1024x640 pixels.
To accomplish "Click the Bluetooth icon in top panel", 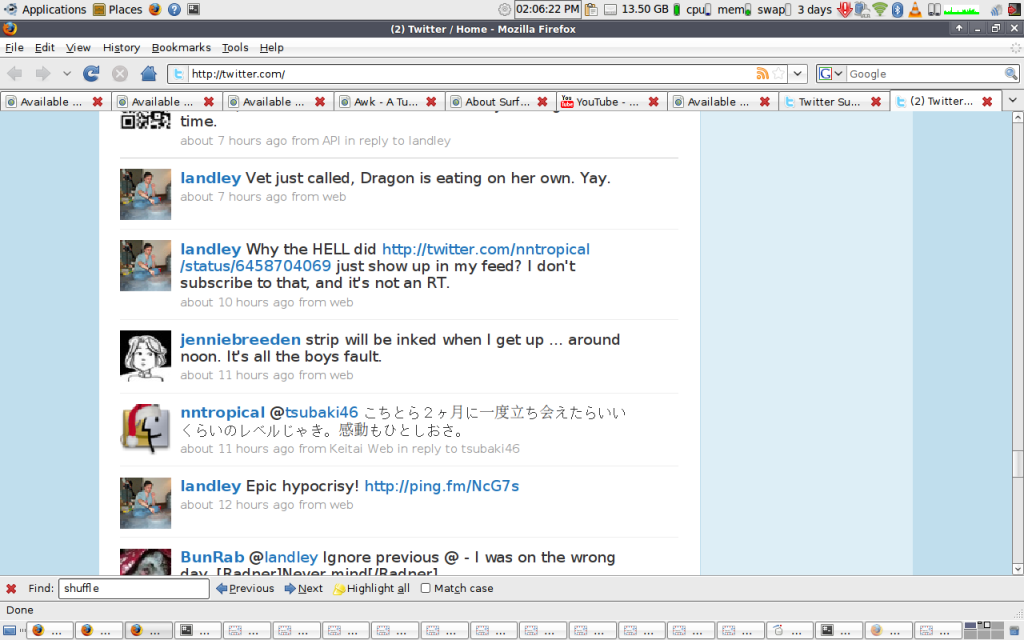I will coord(897,9).
